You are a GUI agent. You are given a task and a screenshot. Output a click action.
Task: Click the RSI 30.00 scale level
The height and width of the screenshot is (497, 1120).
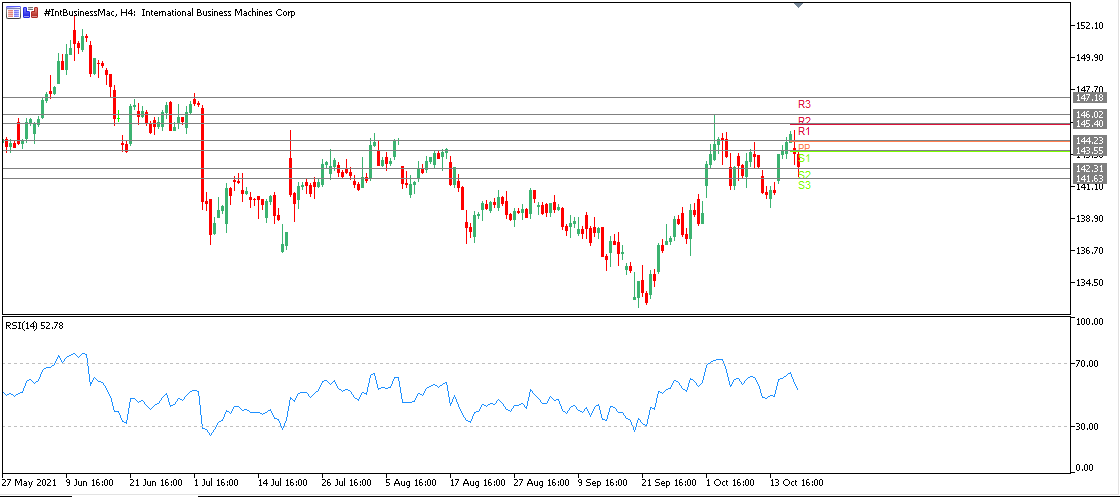(x=1086, y=427)
